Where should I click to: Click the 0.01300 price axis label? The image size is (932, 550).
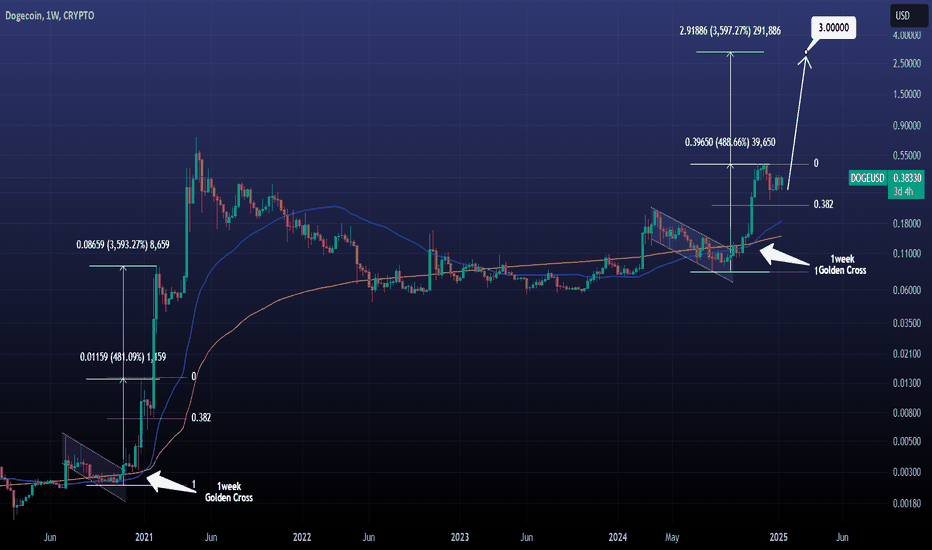tap(907, 383)
